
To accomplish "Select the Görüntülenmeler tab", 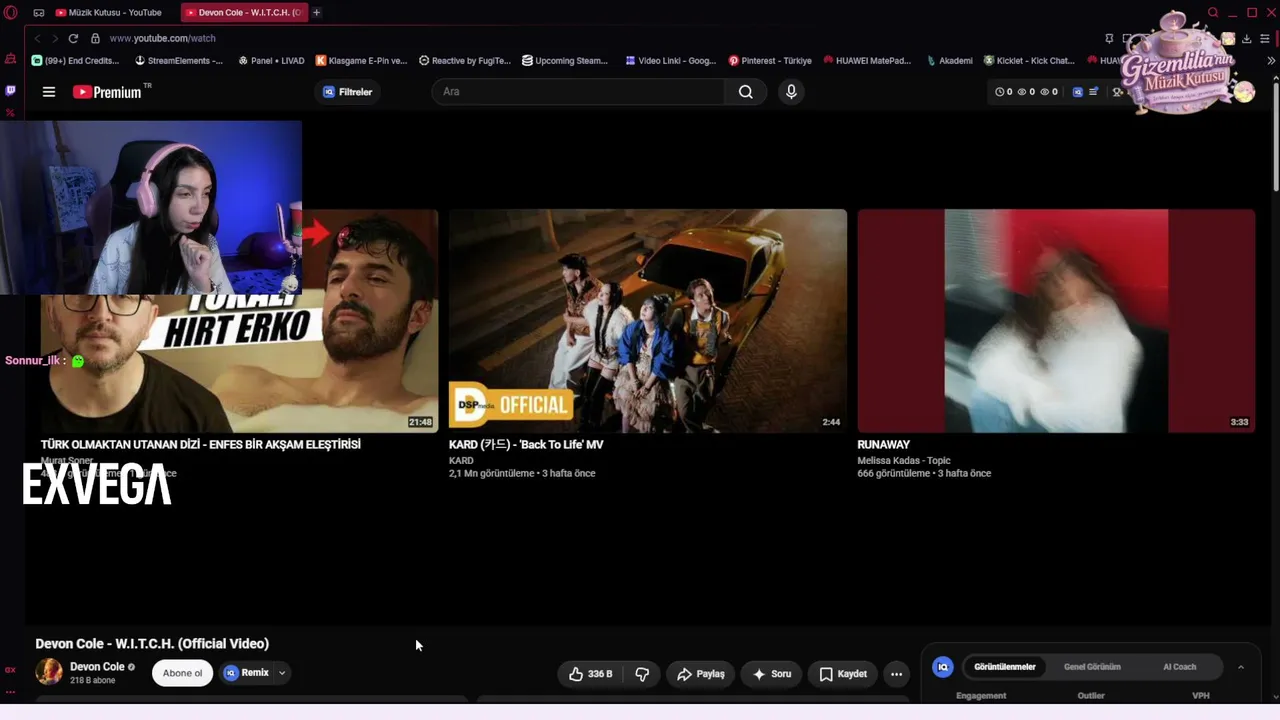I will point(1005,667).
